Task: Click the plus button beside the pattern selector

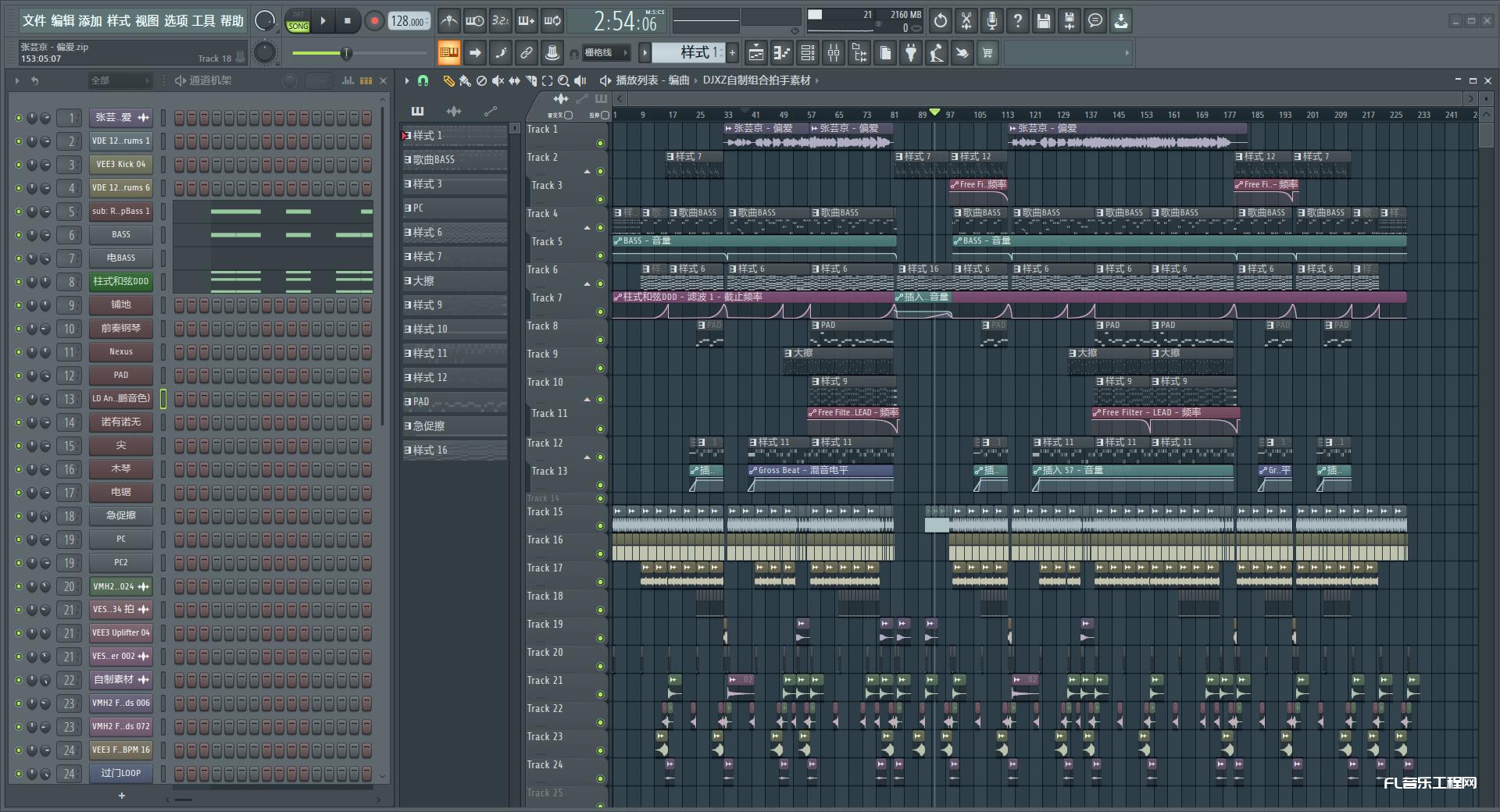Action: tap(733, 53)
